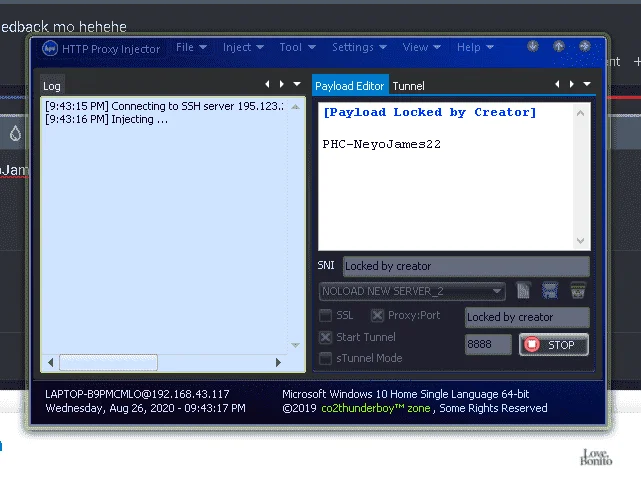Click the document icon beside the server dropdown
Screen dimensions: 641x481
(x=523, y=291)
